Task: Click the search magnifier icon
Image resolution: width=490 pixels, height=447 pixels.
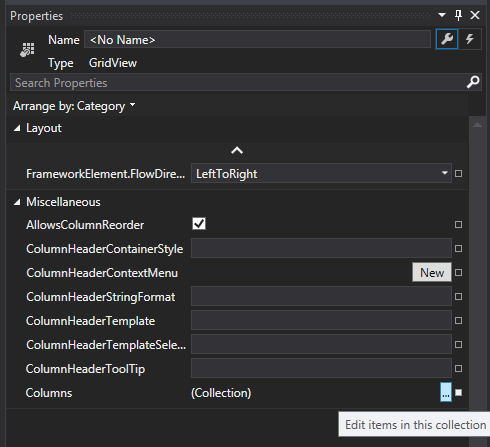Action: tap(473, 82)
